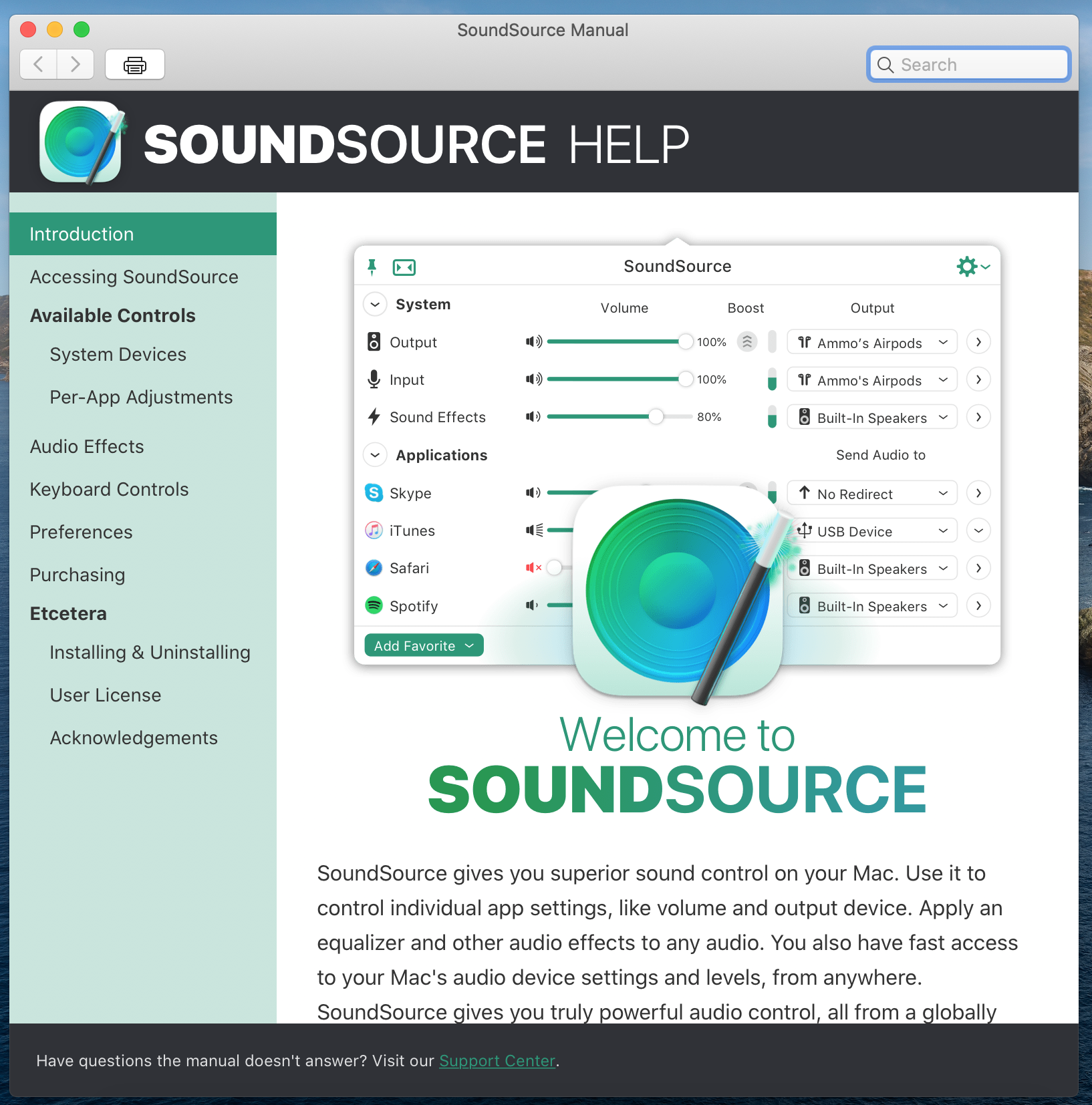Mute Spotify with its volume icon
This screenshot has width=1092, height=1105.
[531, 605]
